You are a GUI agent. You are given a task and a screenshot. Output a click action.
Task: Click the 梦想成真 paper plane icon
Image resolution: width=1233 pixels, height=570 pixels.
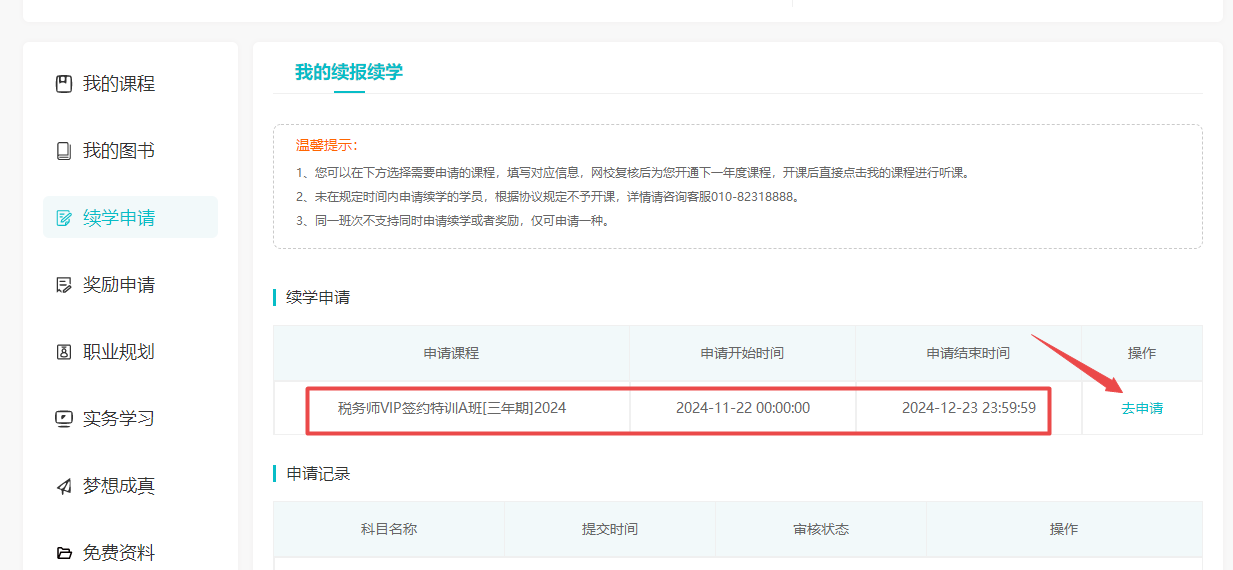(64, 486)
